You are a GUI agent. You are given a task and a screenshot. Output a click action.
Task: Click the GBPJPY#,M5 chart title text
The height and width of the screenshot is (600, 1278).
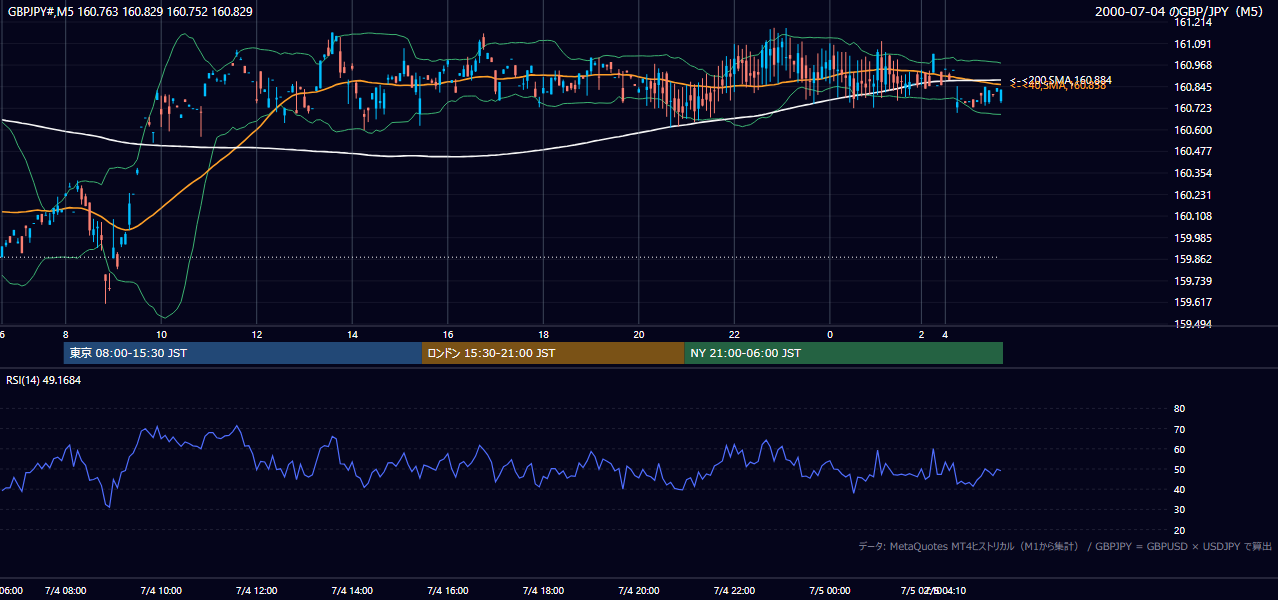coord(131,11)
